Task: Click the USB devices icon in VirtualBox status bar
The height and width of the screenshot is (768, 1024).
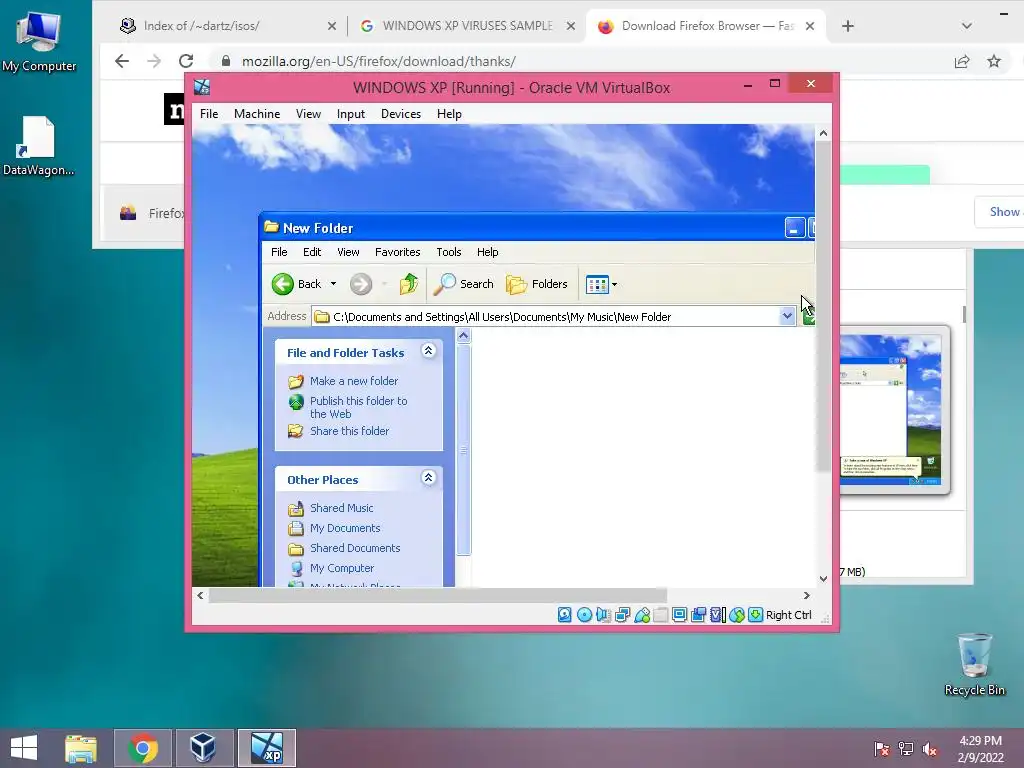Action: 642,615
